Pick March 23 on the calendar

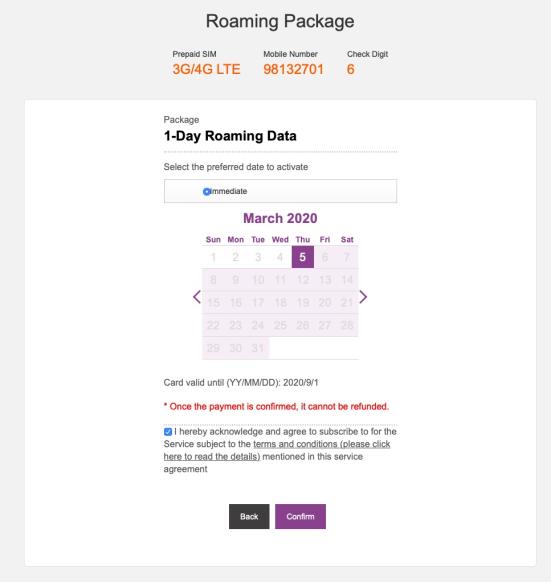click(x=235, y=326)
